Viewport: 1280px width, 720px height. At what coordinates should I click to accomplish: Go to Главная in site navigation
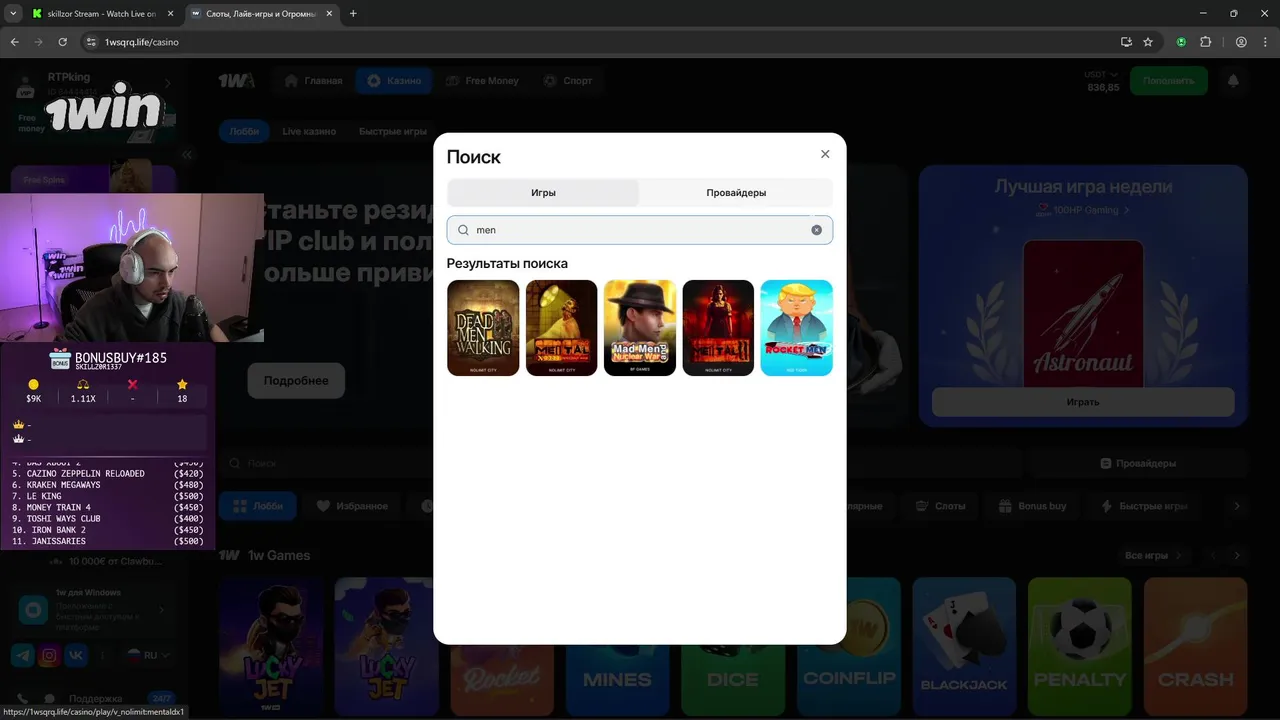point(313,81)
